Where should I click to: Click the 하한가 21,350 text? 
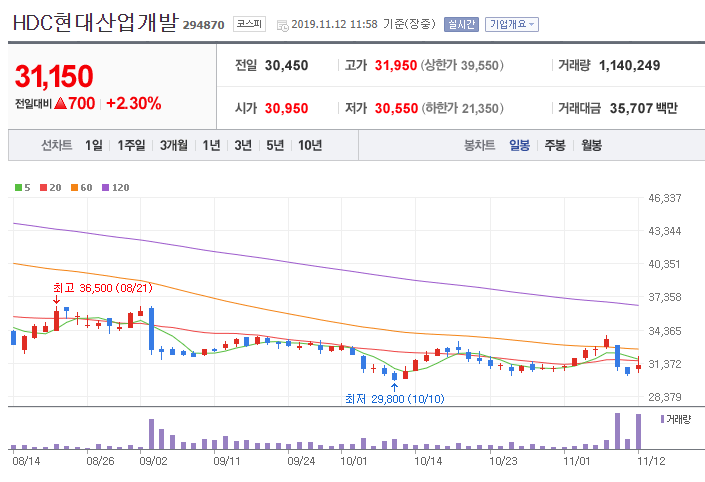(x=463, y=108)
